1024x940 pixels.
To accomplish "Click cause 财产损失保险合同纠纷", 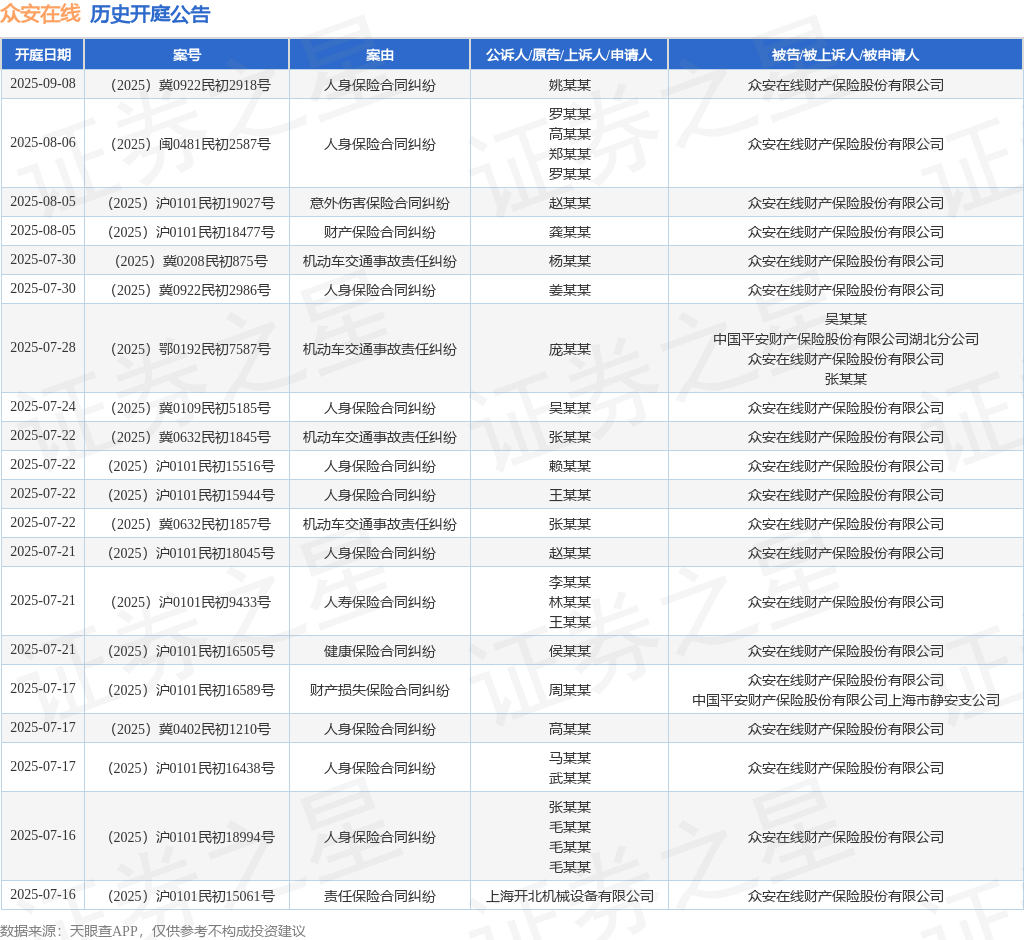I will click(379, 690).
